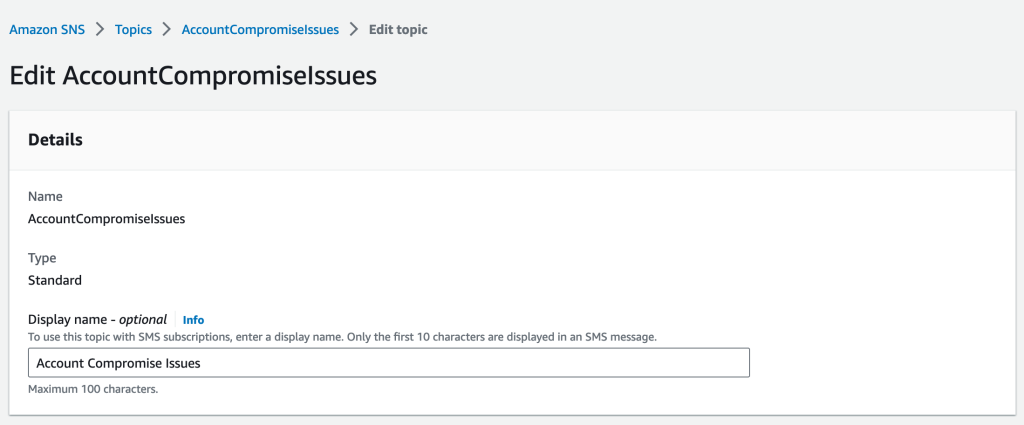
Task: Click the Type field label
Action: [x=42, y=258]
